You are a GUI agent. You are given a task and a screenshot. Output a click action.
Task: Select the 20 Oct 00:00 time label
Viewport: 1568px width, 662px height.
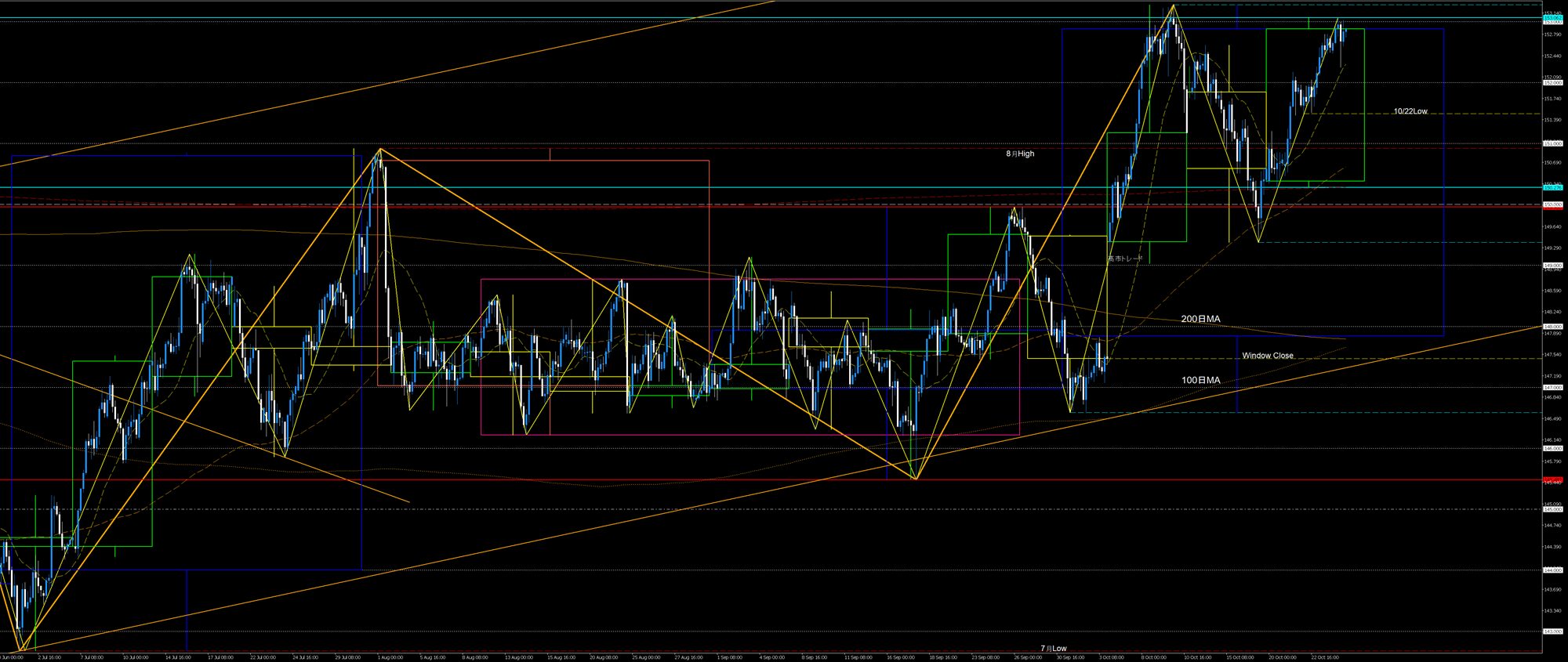(1281, 657)
